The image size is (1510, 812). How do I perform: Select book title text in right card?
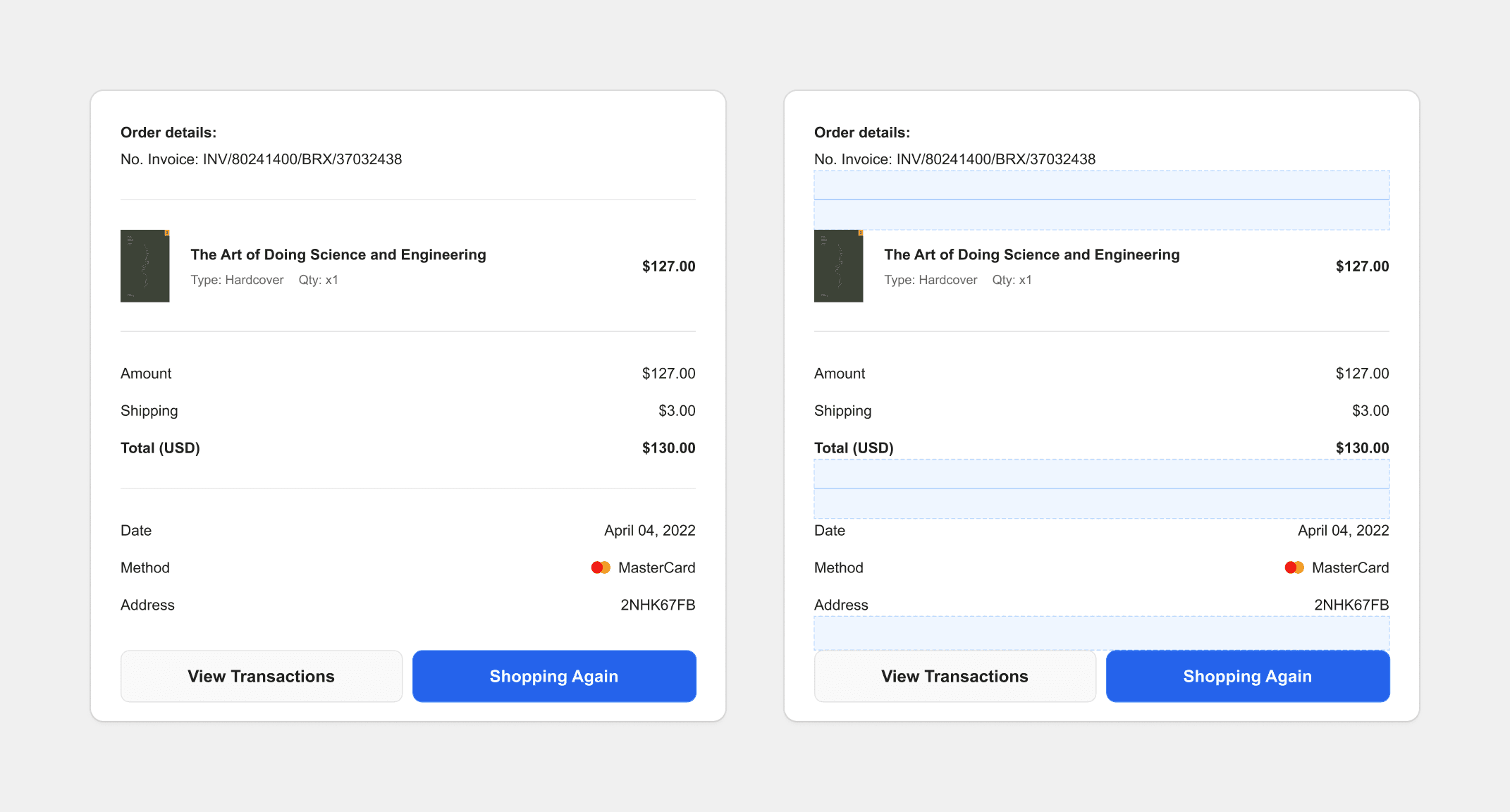1031,254
